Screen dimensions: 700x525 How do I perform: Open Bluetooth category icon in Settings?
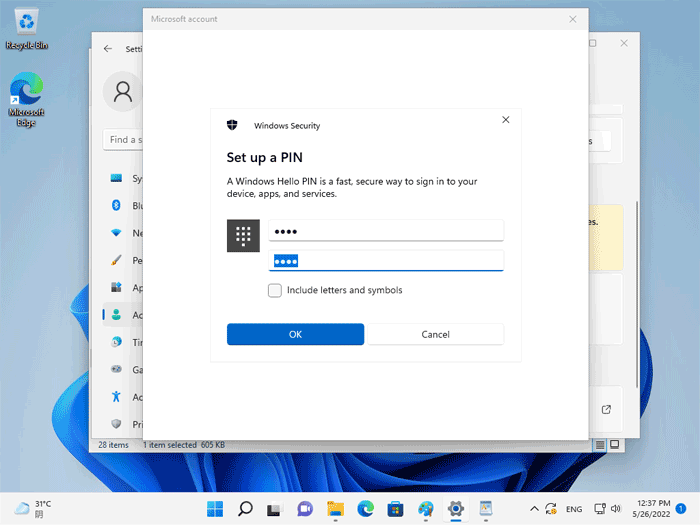(x=116, y=205)
